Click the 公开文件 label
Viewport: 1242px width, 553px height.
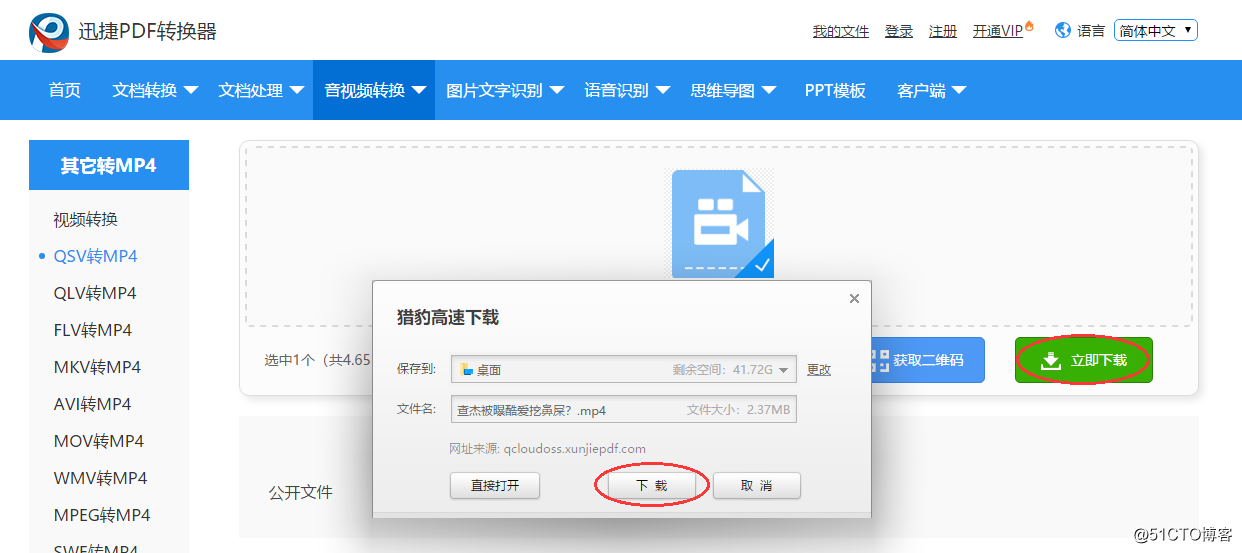point(300,492)
